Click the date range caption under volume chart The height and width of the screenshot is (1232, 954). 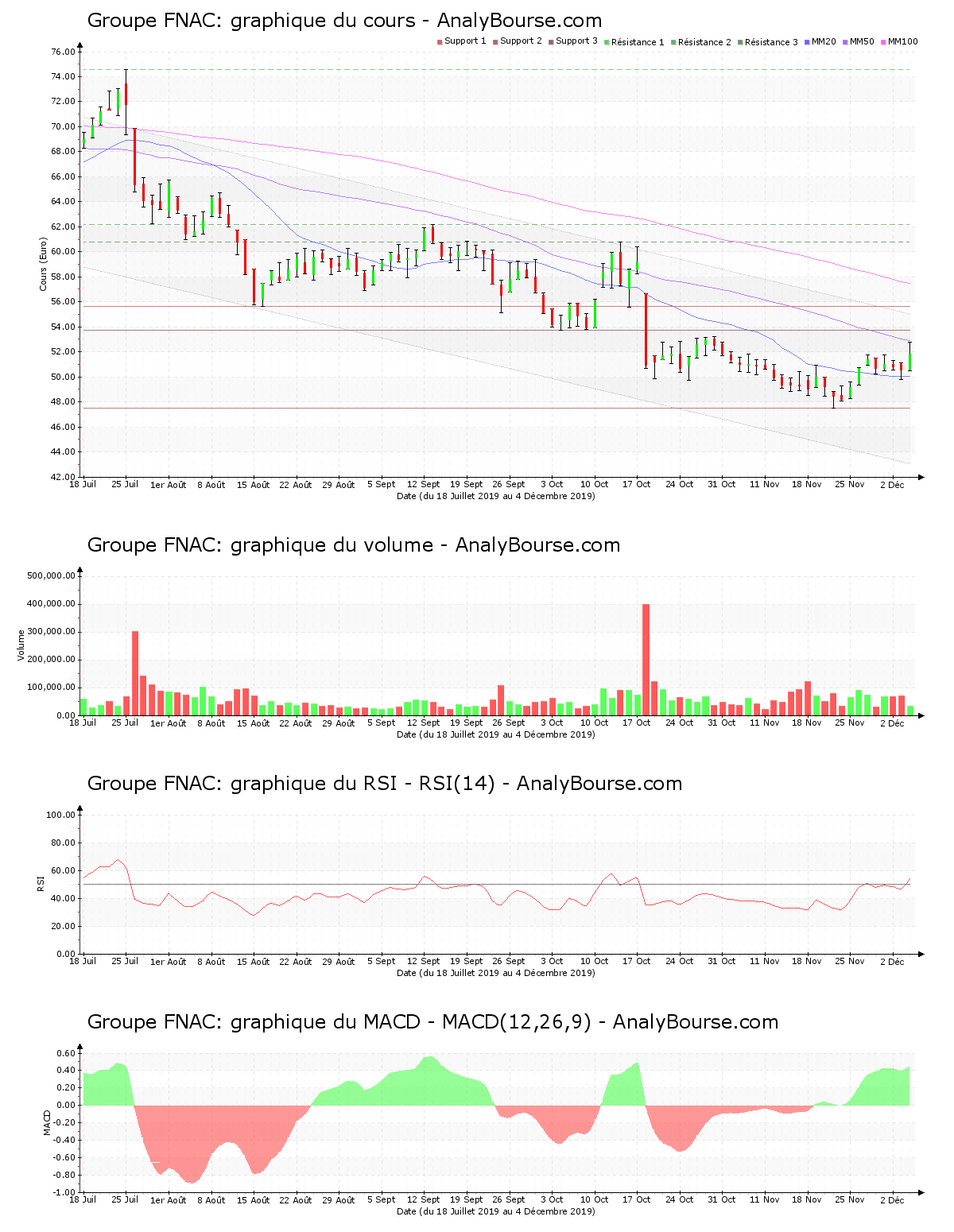[496, 734]
